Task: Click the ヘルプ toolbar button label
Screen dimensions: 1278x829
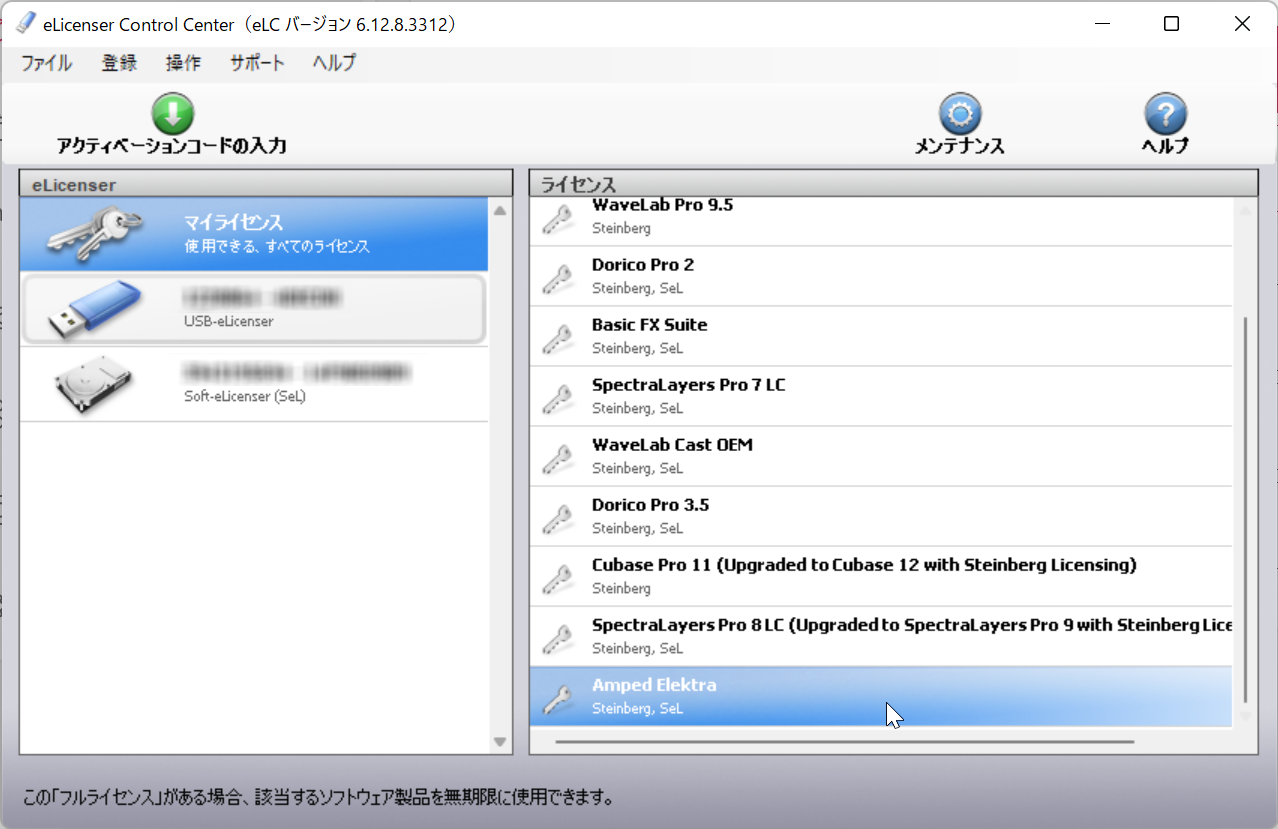Action: pyautogui.click(x=1165, y=146)
